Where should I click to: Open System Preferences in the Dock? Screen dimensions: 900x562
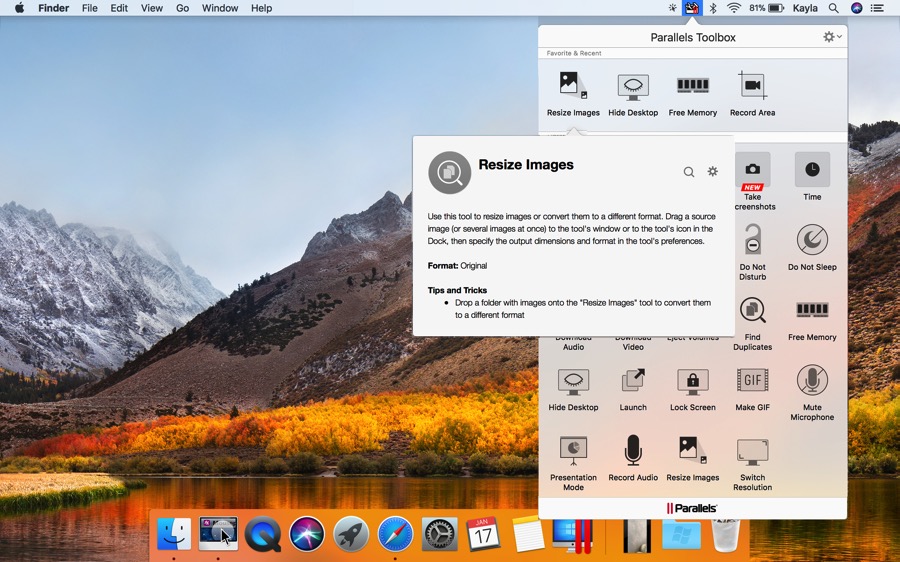(439, 534)
